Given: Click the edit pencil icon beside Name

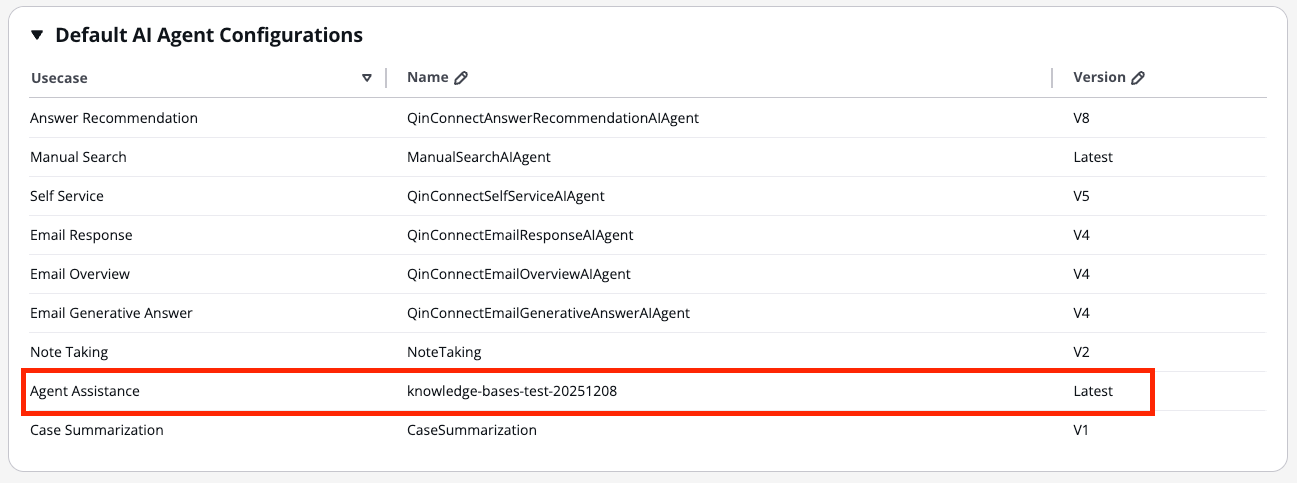Looking at the screenshot, I should 461,78.
